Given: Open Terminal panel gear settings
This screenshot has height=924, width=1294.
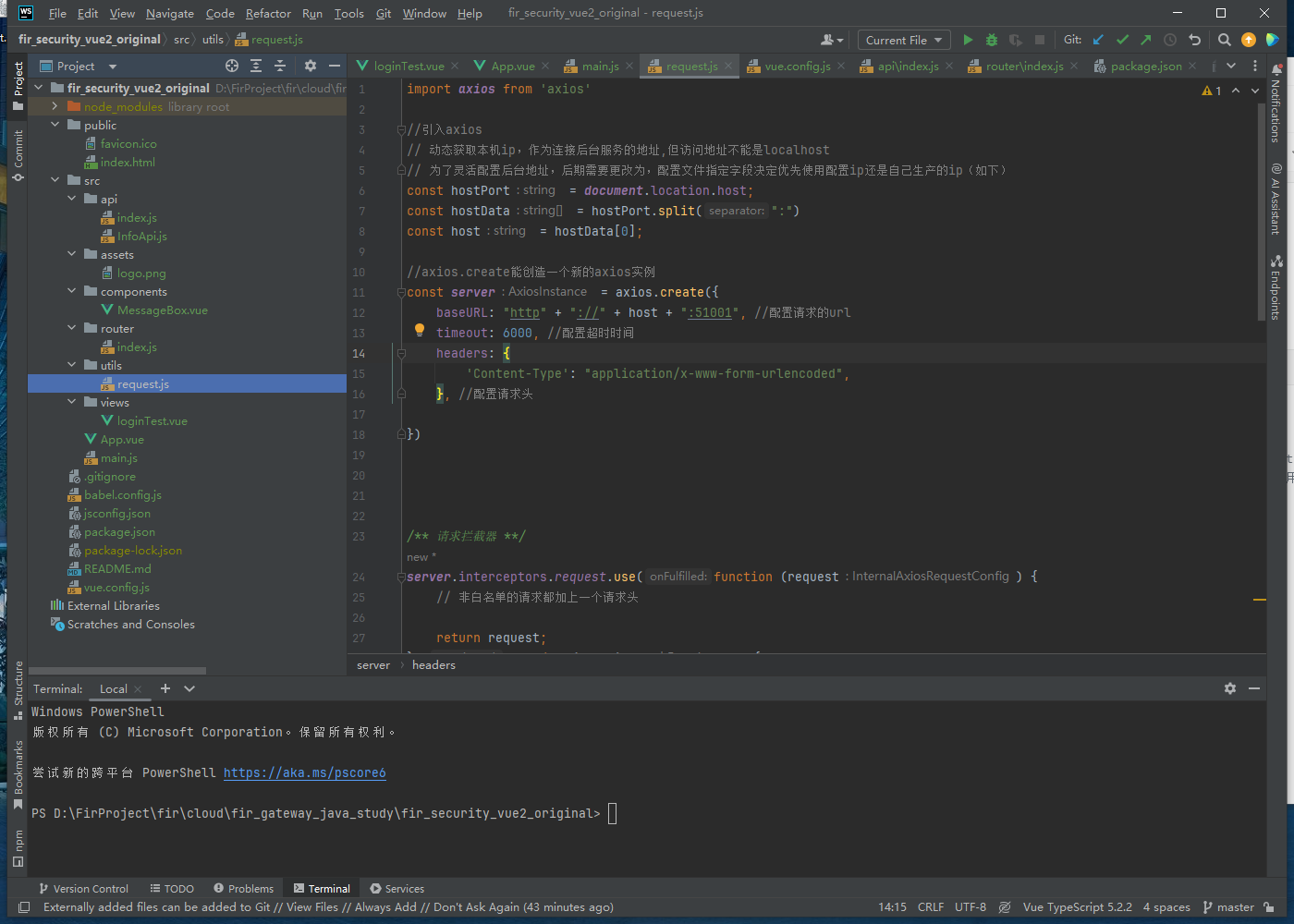Looking at the screenshot, I should click(1230, 688).
